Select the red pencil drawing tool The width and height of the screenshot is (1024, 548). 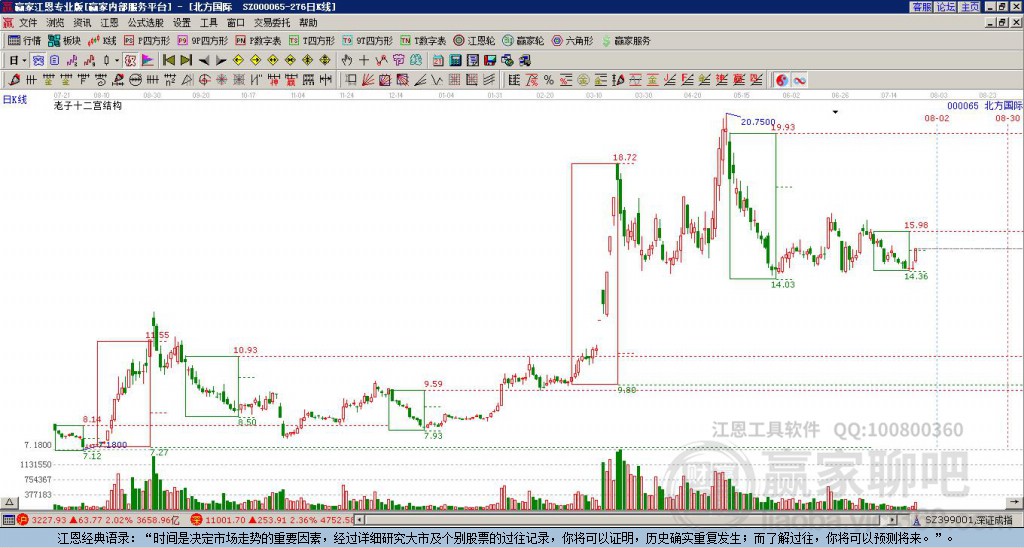pos(14,80)
